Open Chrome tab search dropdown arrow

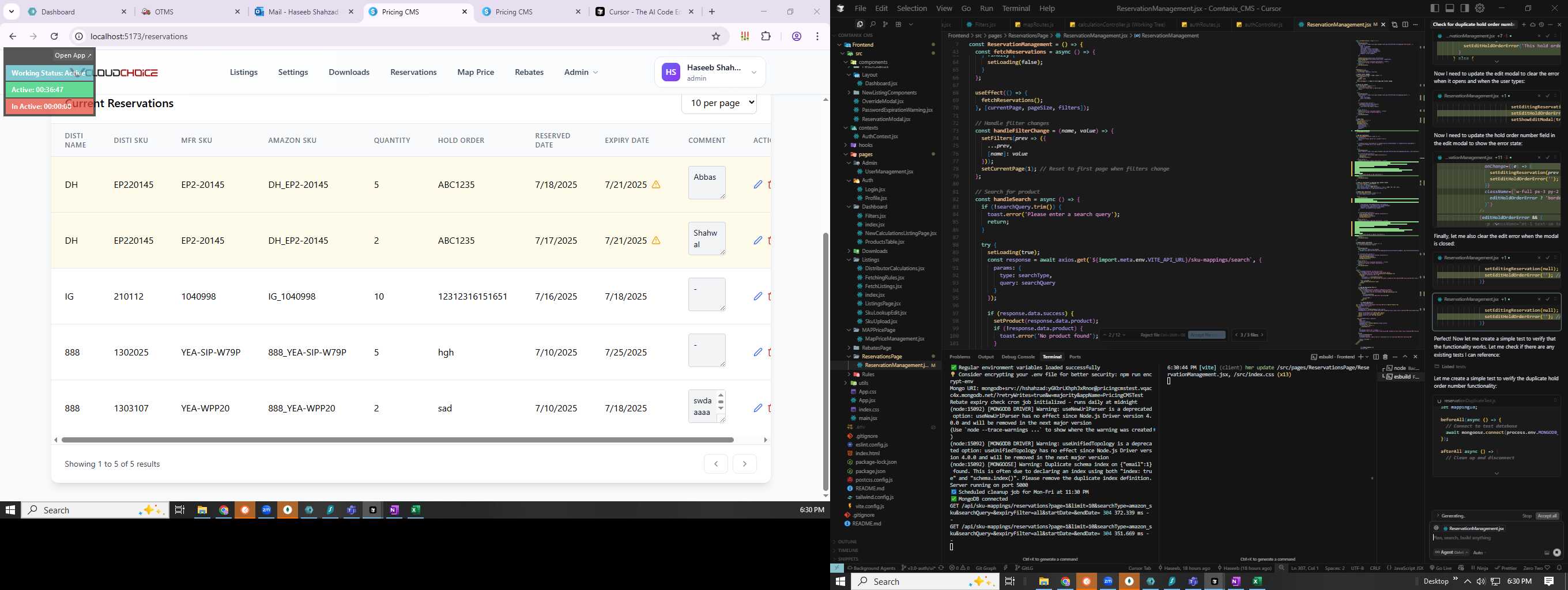(x=11, y=12)
